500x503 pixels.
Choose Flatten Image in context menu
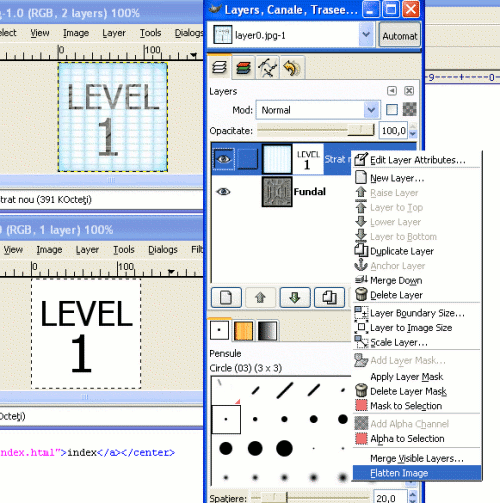point(416,473)
